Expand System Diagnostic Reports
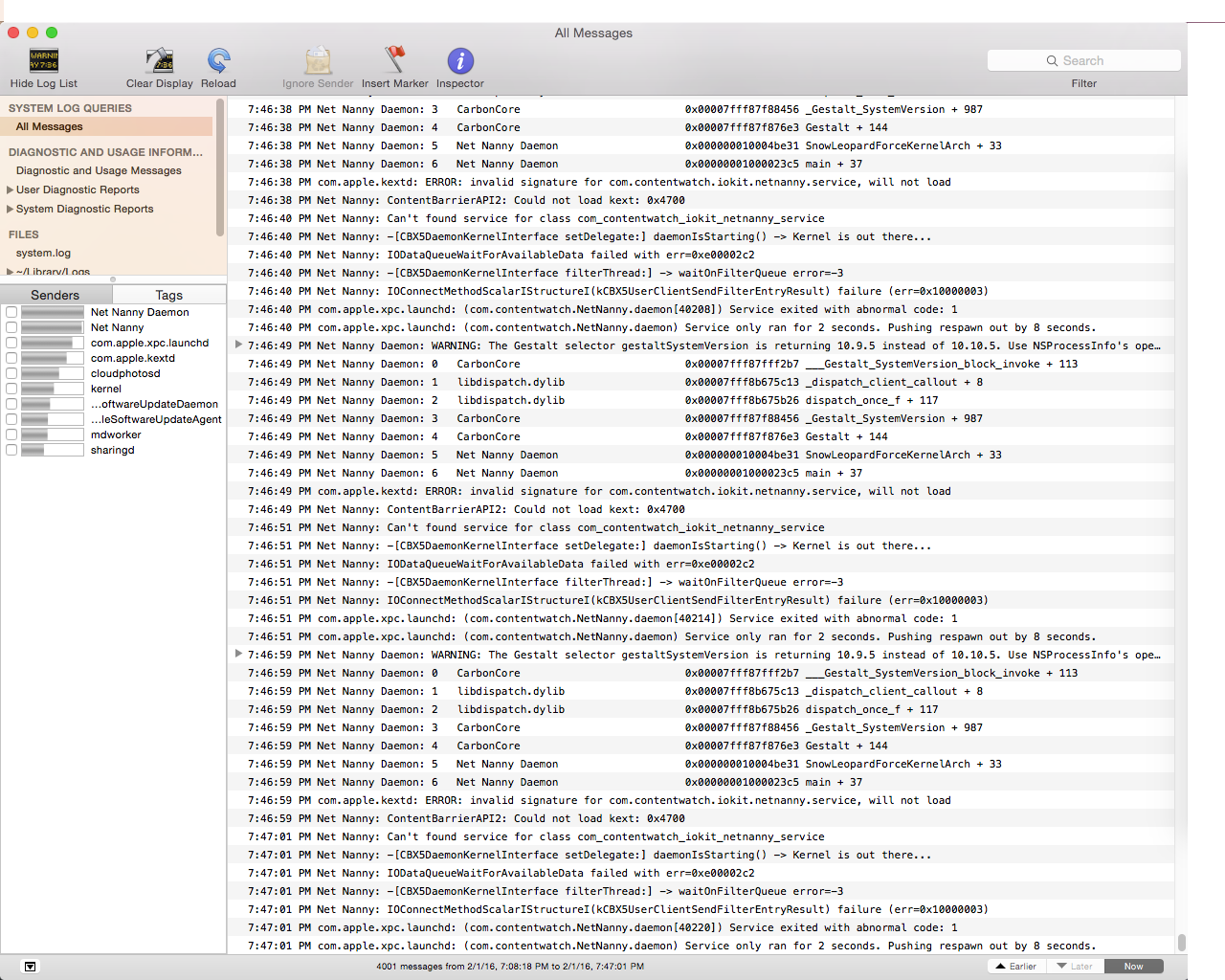 pos(10,209)
